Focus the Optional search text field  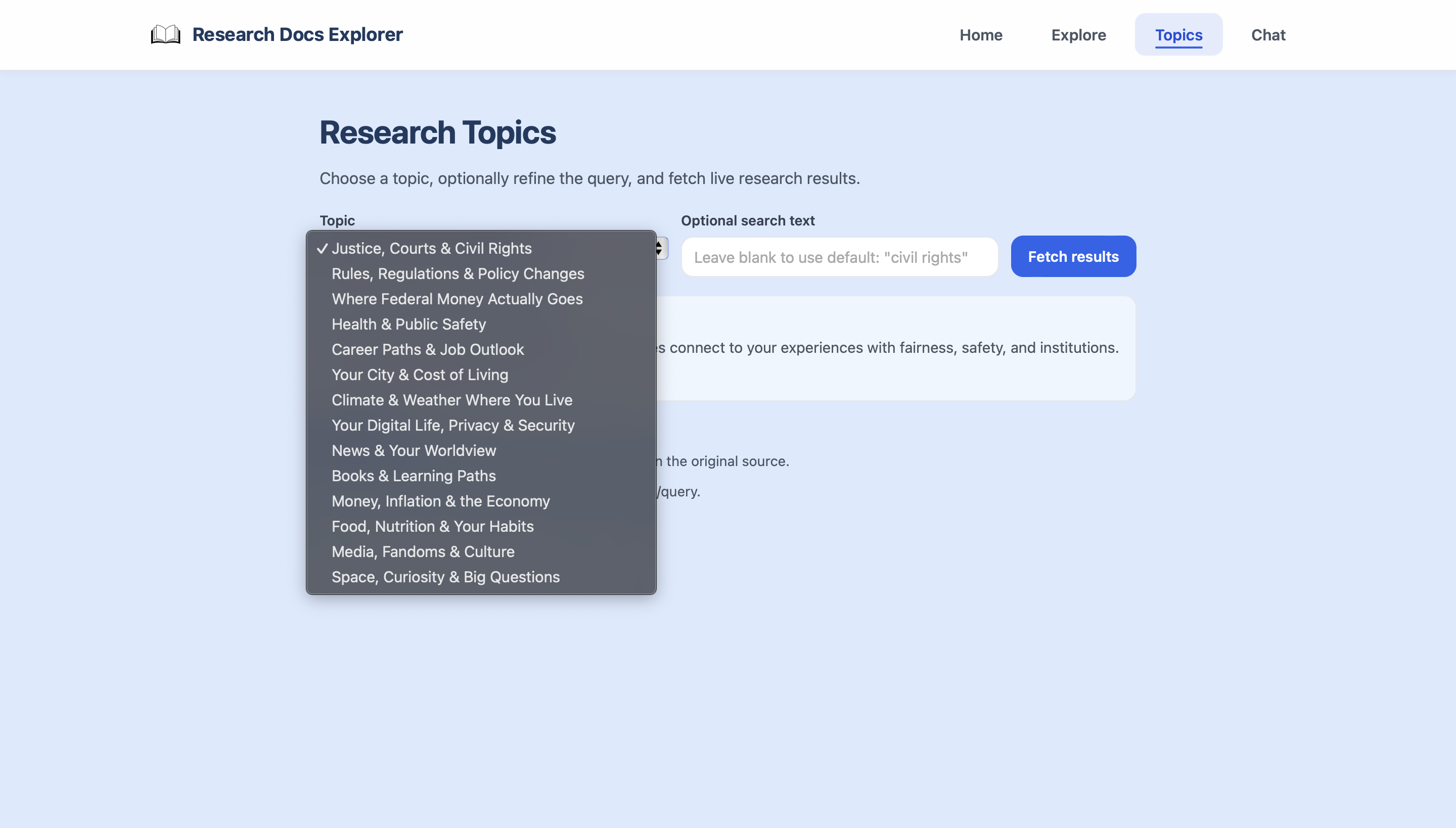pos(839,257)
